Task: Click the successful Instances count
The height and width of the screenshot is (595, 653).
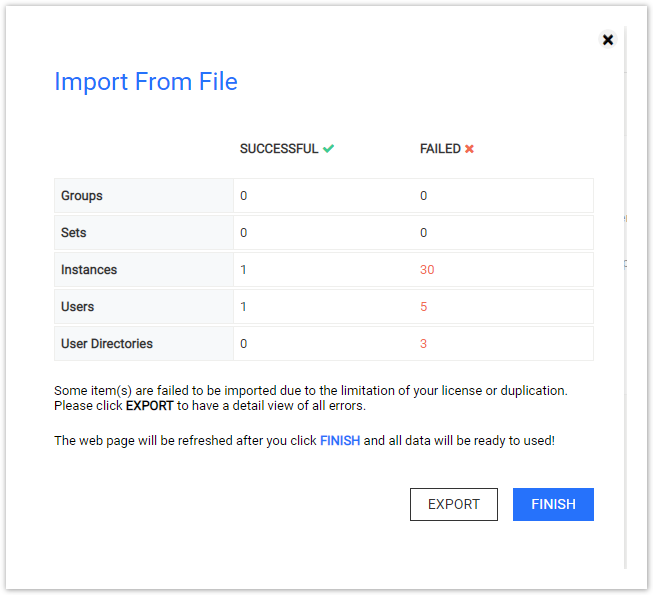Action: click(243, 270)
